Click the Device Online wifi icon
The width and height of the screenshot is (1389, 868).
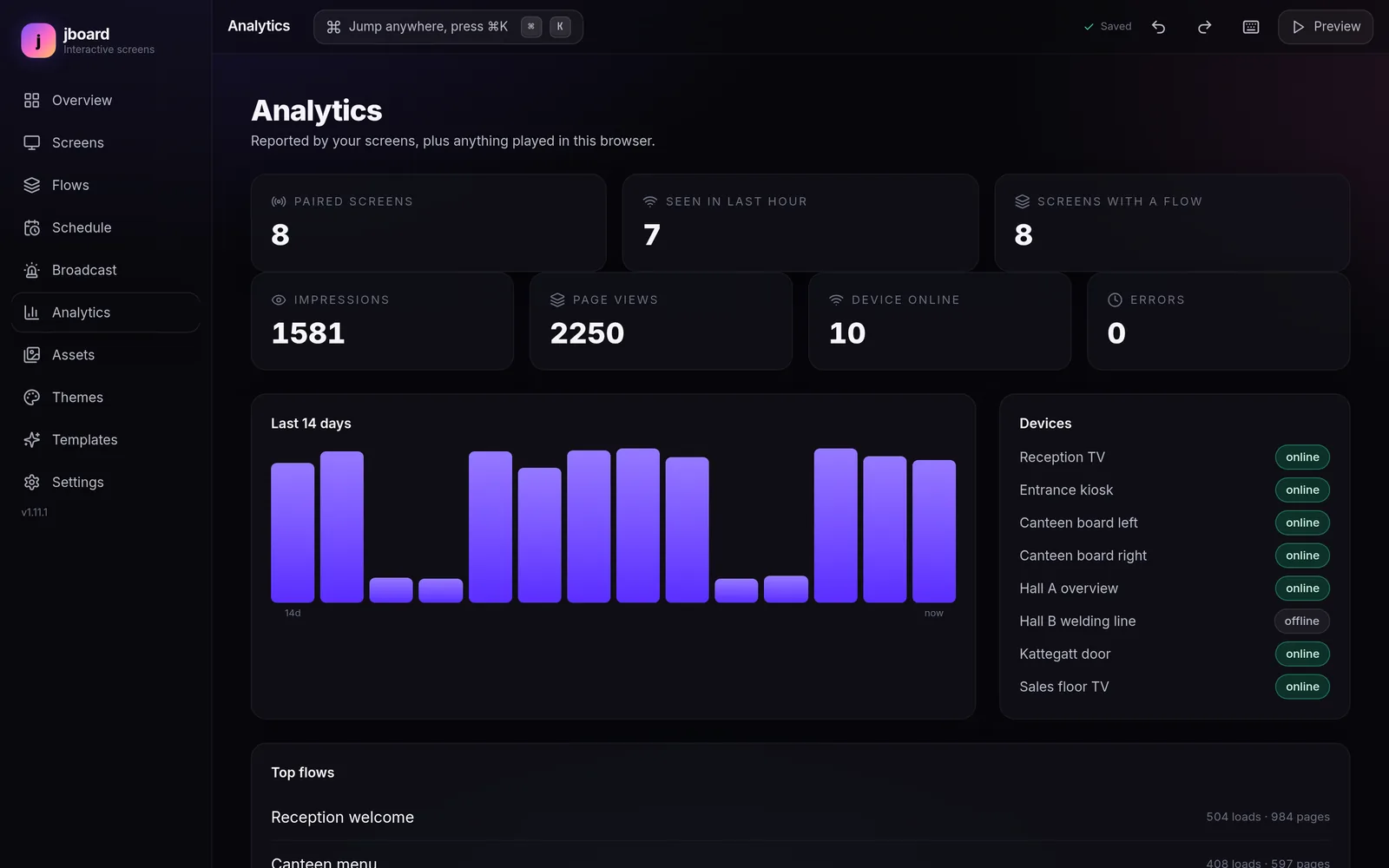coord(836,300)
